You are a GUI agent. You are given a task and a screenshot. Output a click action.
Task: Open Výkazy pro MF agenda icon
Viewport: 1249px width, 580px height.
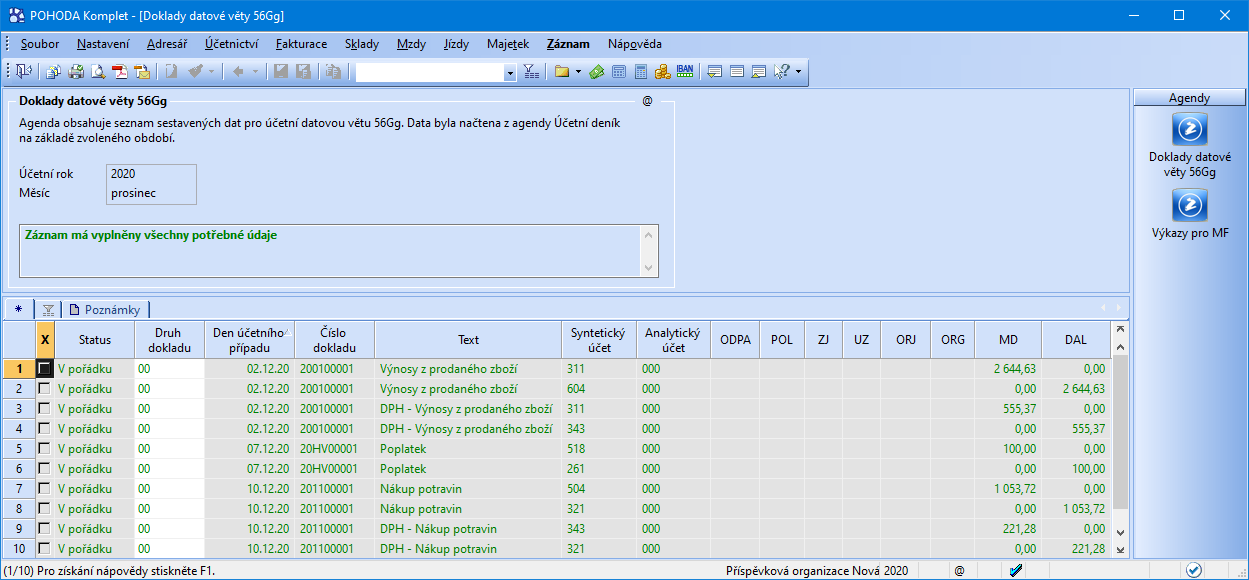1190,205
